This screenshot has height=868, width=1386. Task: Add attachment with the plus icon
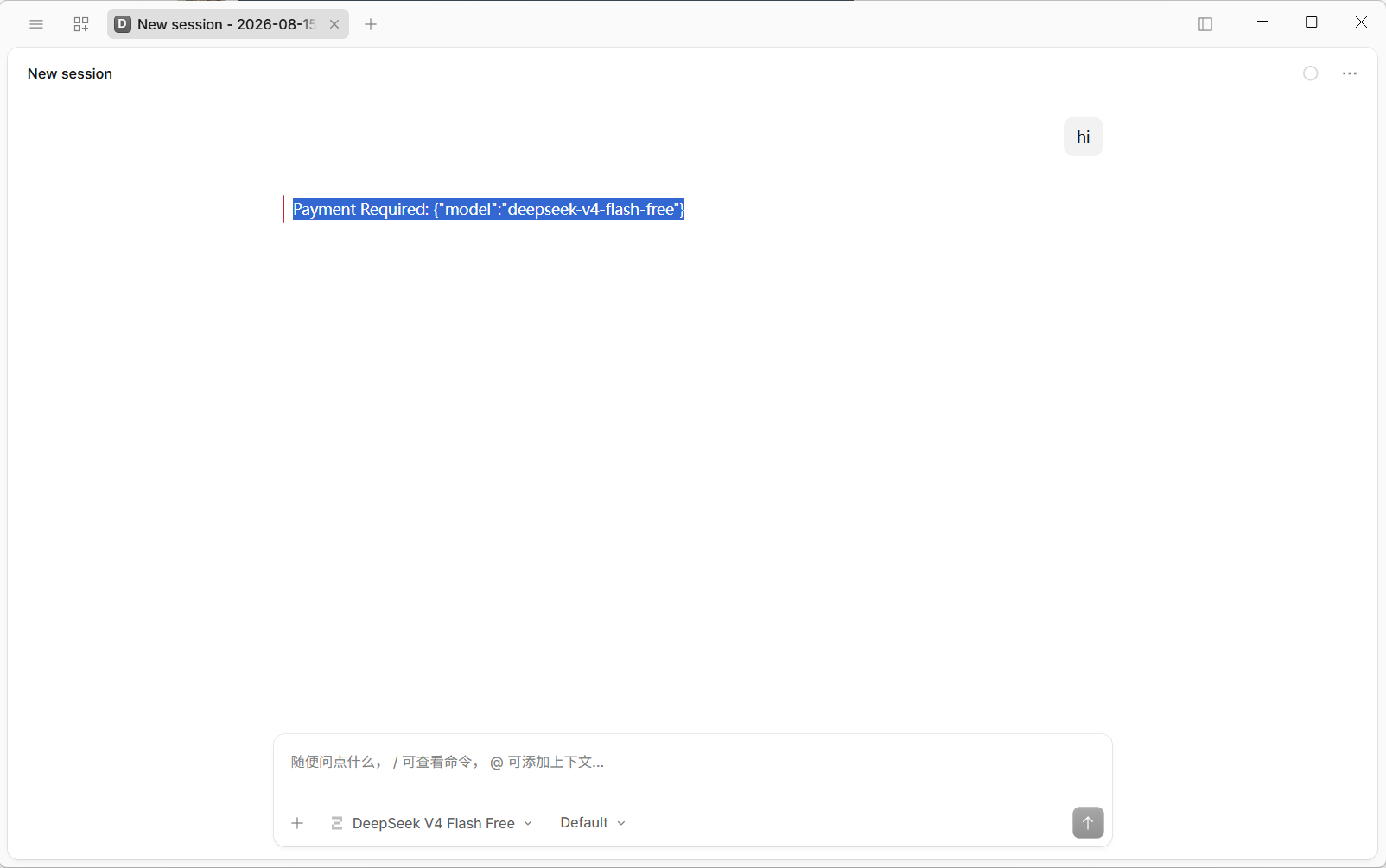coord(297,823)
